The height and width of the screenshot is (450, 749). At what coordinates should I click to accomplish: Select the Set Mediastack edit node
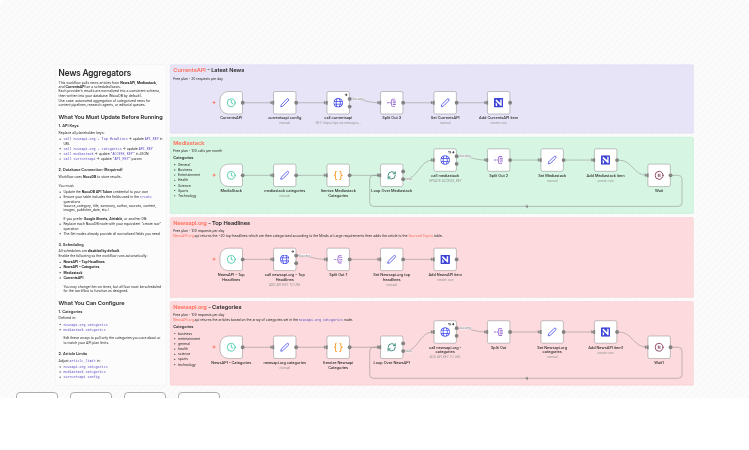552,160
